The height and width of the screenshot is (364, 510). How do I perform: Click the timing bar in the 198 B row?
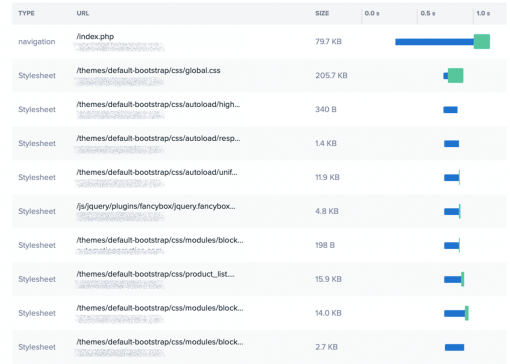pos(452,245)
